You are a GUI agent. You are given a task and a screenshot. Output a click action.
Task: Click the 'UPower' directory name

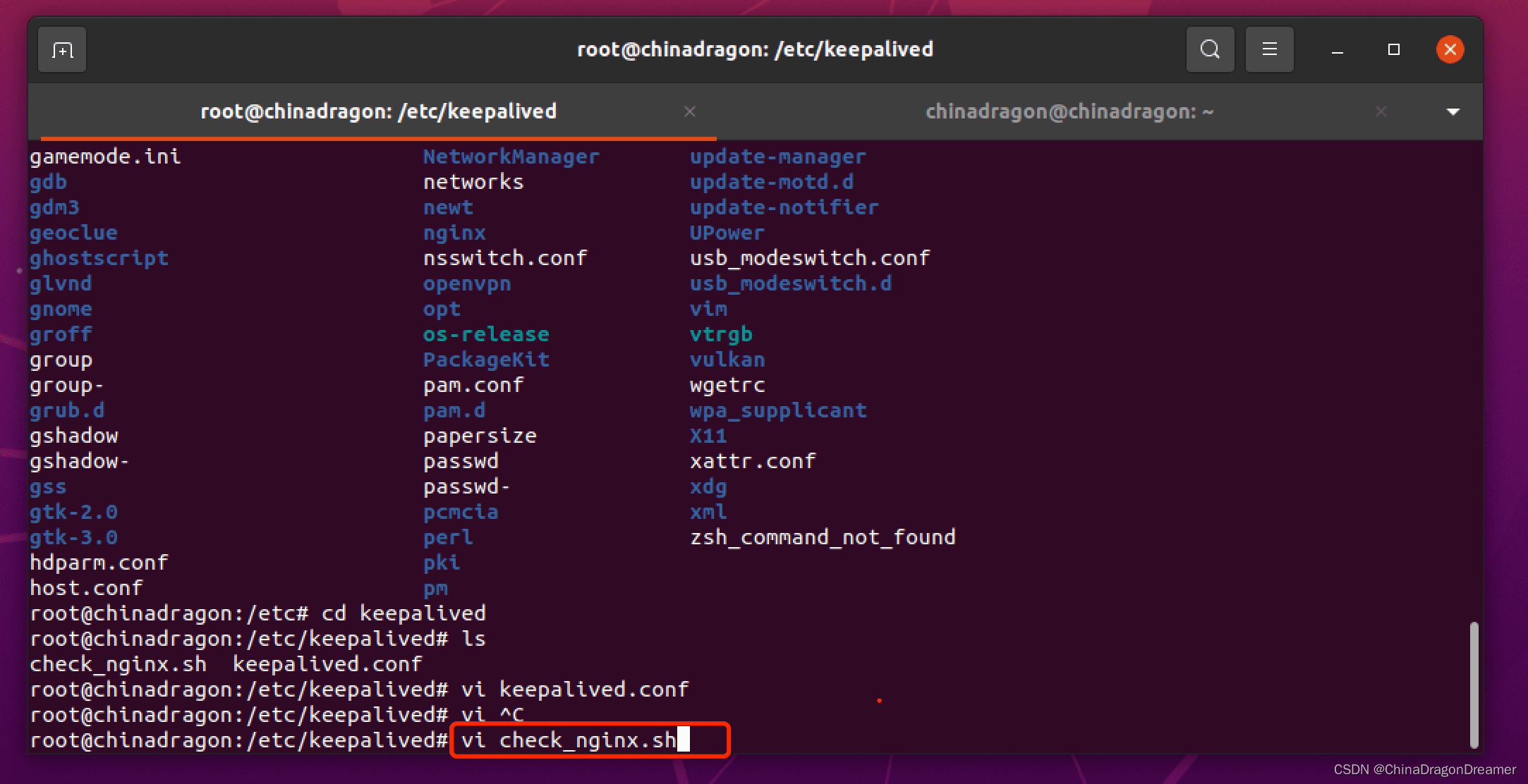(727, 233)
